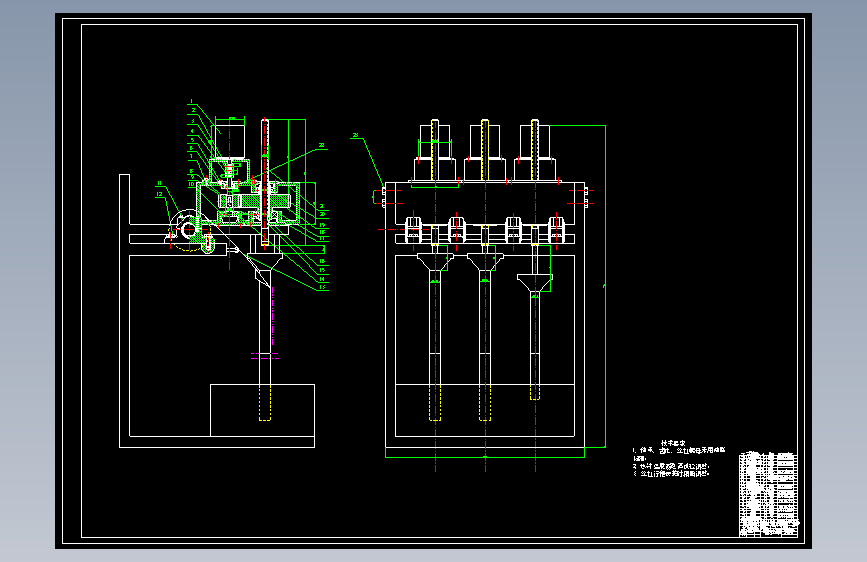Image resolution: width=867 pixels, height=562 pixels.
Task: Pick callout number 11 near the cam
Action: click(160, 183)
